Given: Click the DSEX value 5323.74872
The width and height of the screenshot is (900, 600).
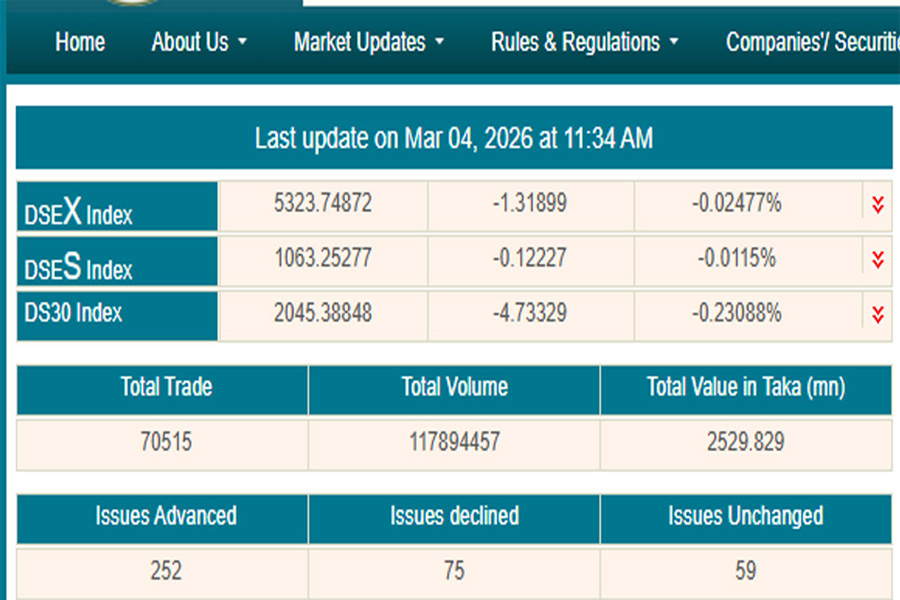Looking at the screenshot, I should coord(323,204).
